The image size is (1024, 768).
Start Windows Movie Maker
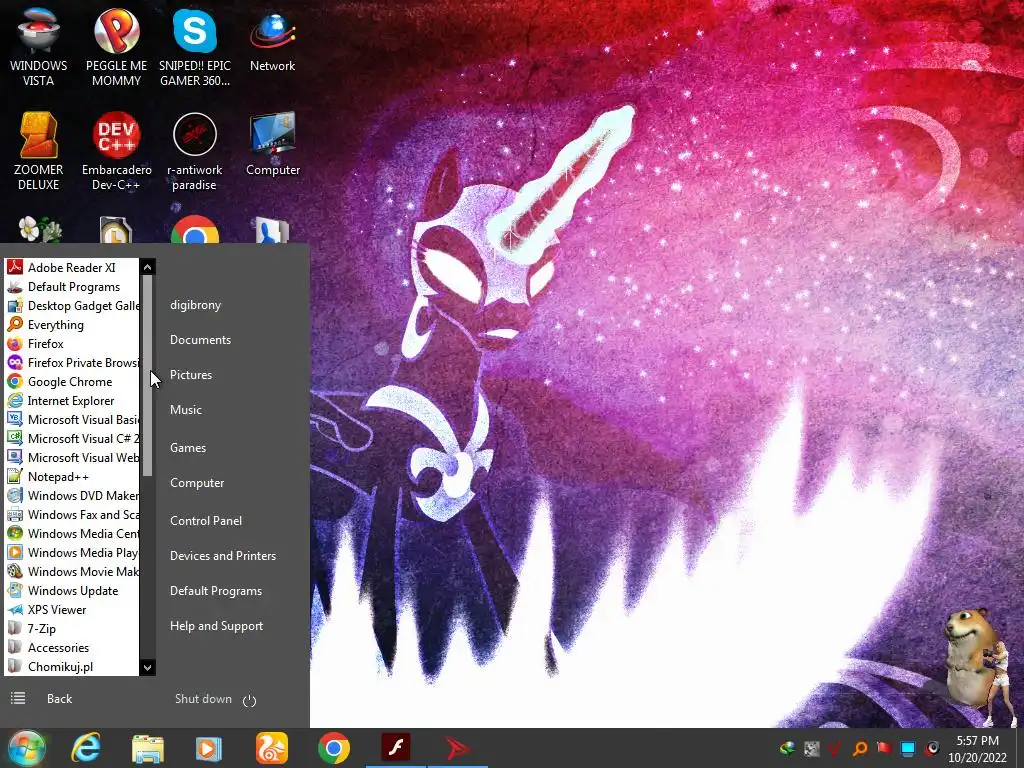click(x=72, y=571)
